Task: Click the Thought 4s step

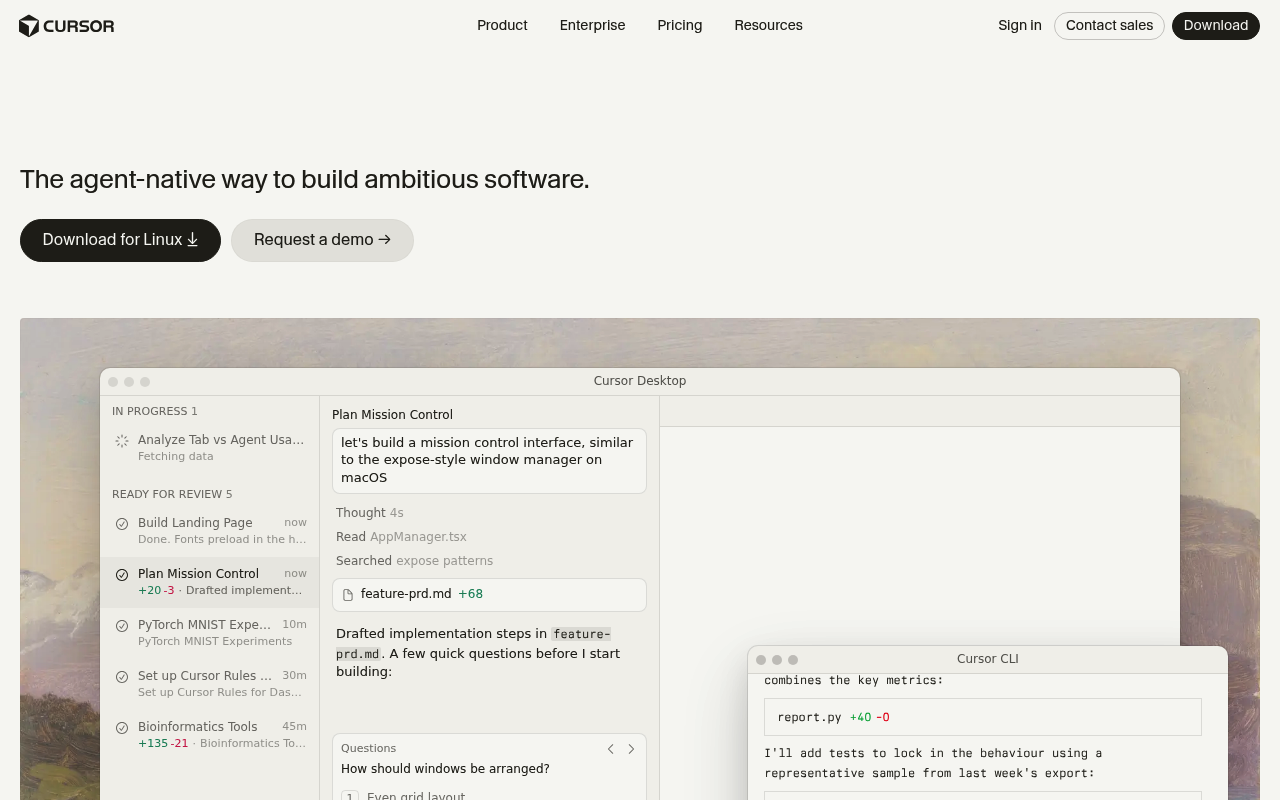Action: point(370,513)
